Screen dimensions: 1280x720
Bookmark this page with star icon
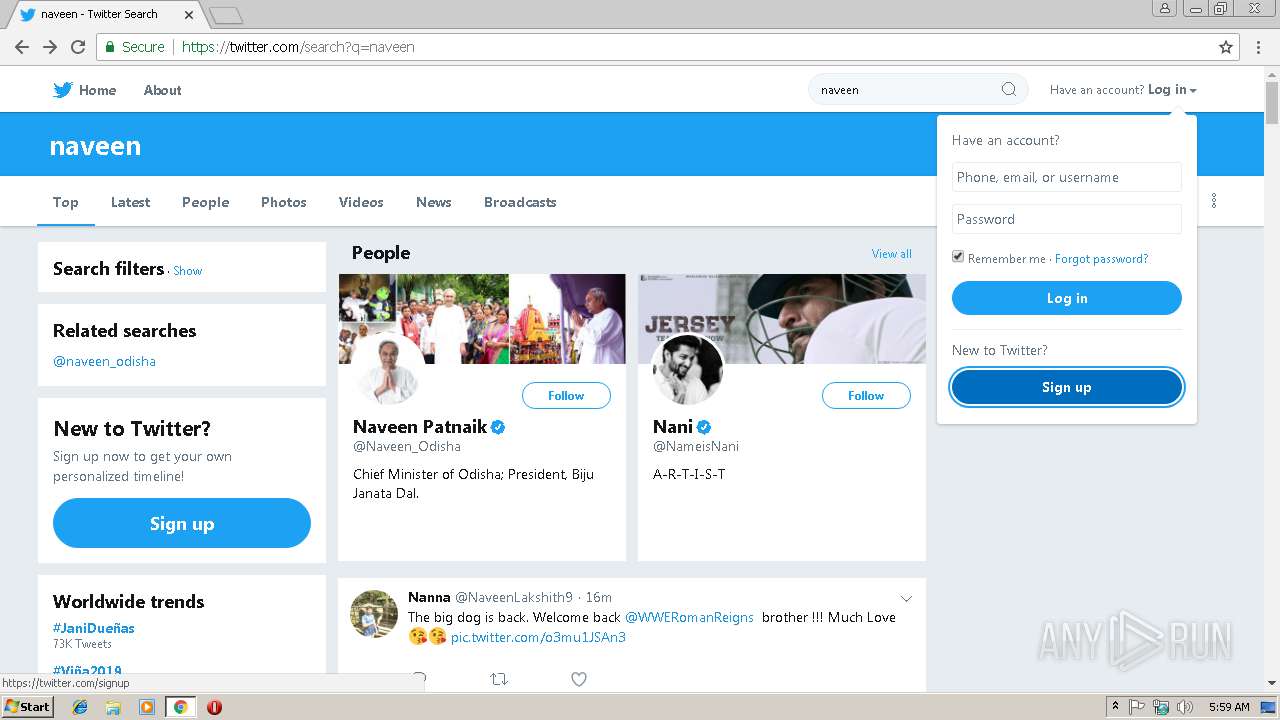pyautogui.click(x=1226, y=47)
